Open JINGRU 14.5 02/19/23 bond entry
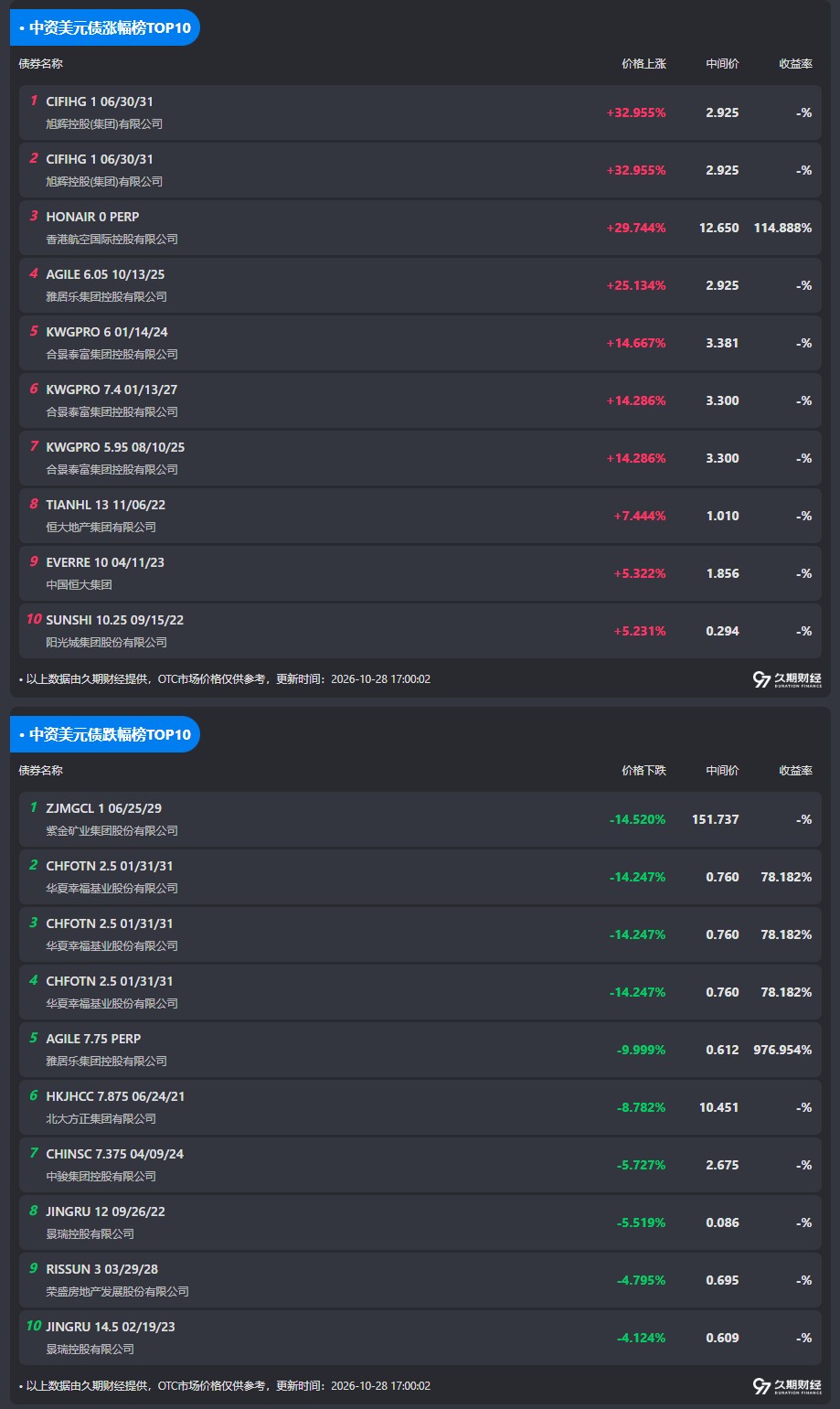The height and width of the screenshot is (1409, 840). pyautogui.click(x=420, y=1338)
